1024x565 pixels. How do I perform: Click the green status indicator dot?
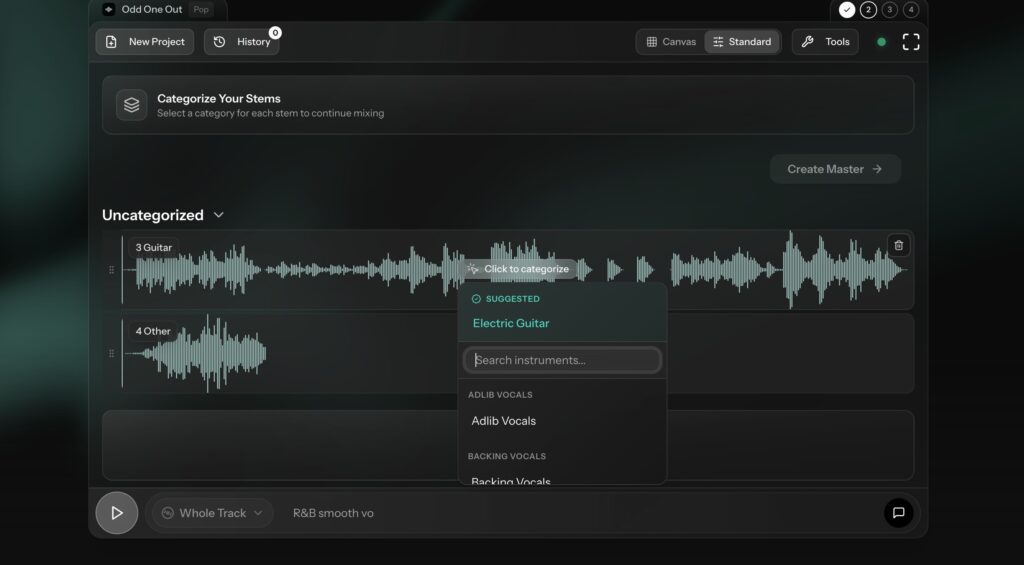click(x=881, y=42)
